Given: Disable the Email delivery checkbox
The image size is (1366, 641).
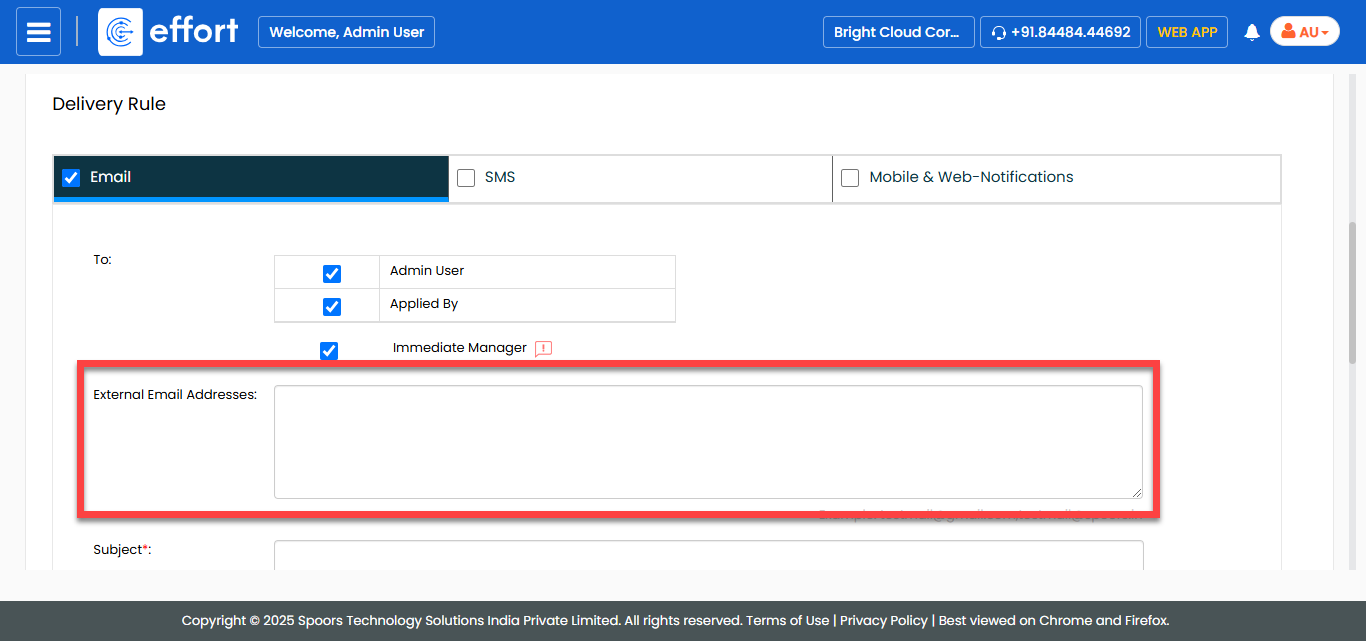Looking at the screenshot, I should tap(71, 178).
